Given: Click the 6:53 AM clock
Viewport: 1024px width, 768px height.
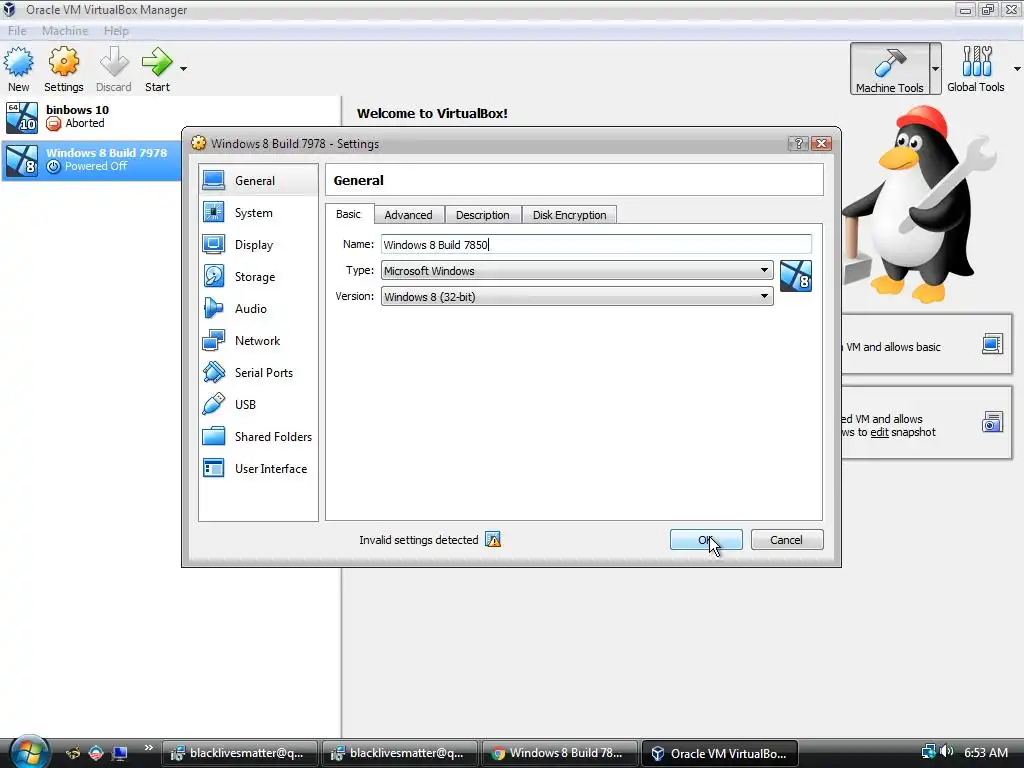Looking at the screenshot, I should 985,752.
